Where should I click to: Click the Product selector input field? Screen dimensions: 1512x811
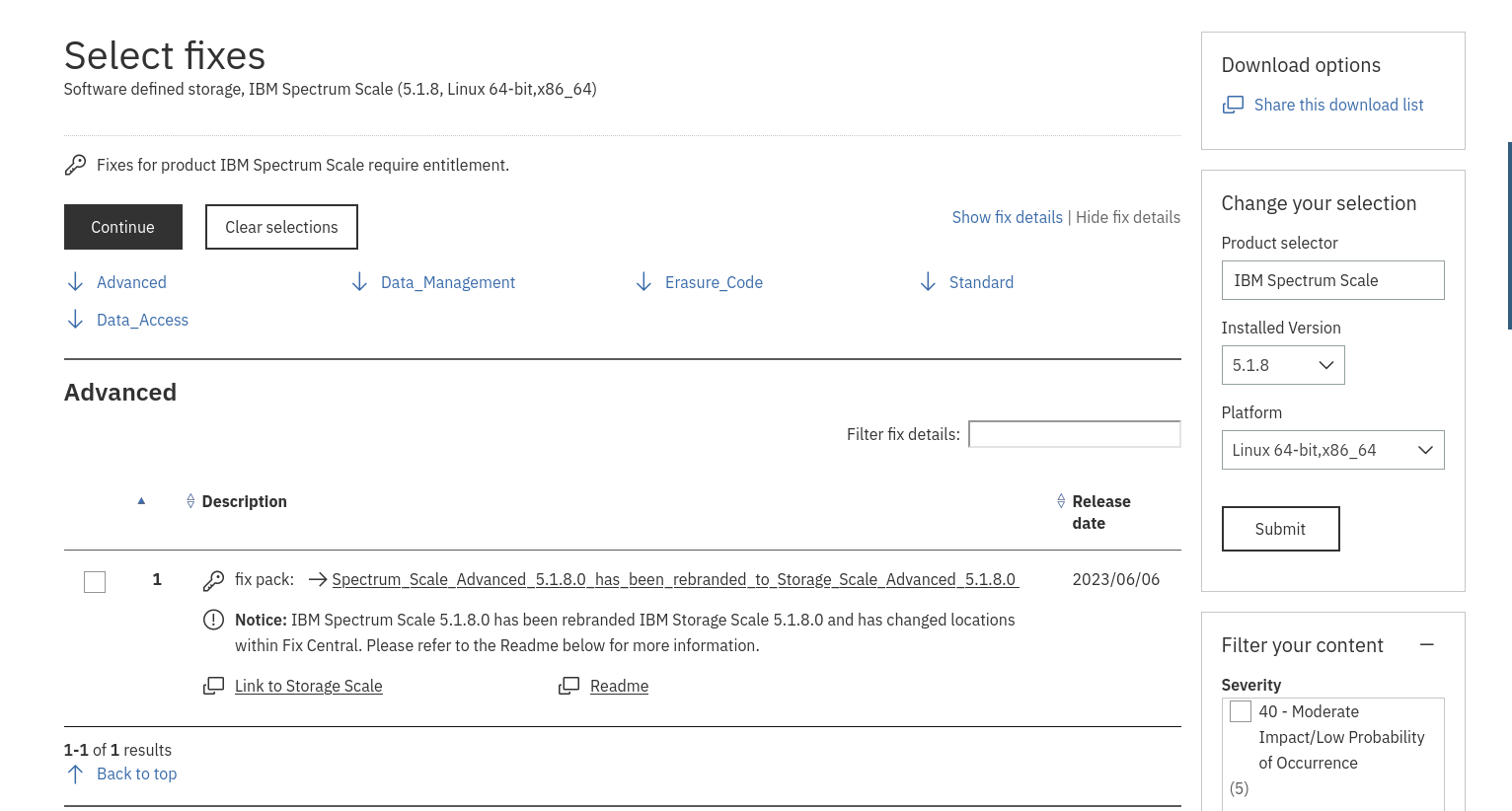[x=1332, y=280]
